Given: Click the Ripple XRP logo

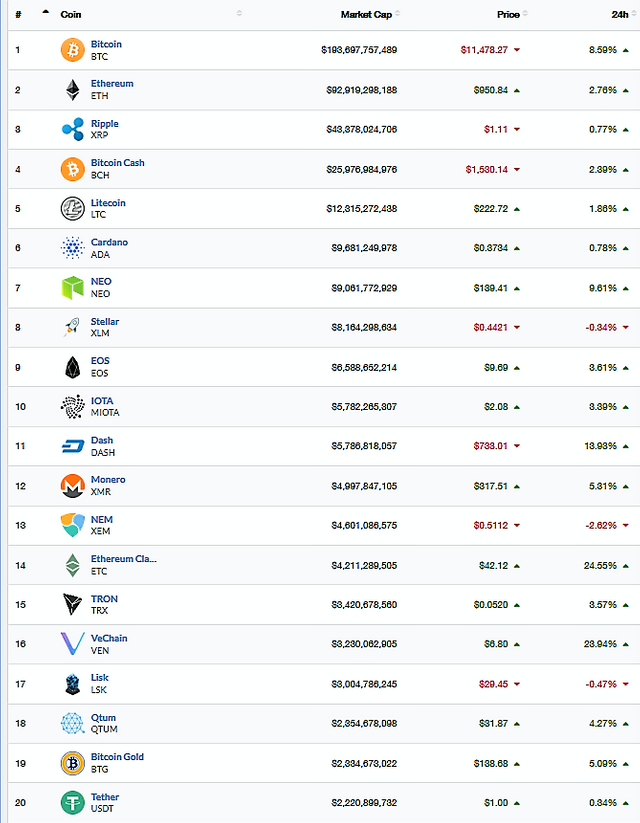Looking at the screenshot, I should (72, 129).
